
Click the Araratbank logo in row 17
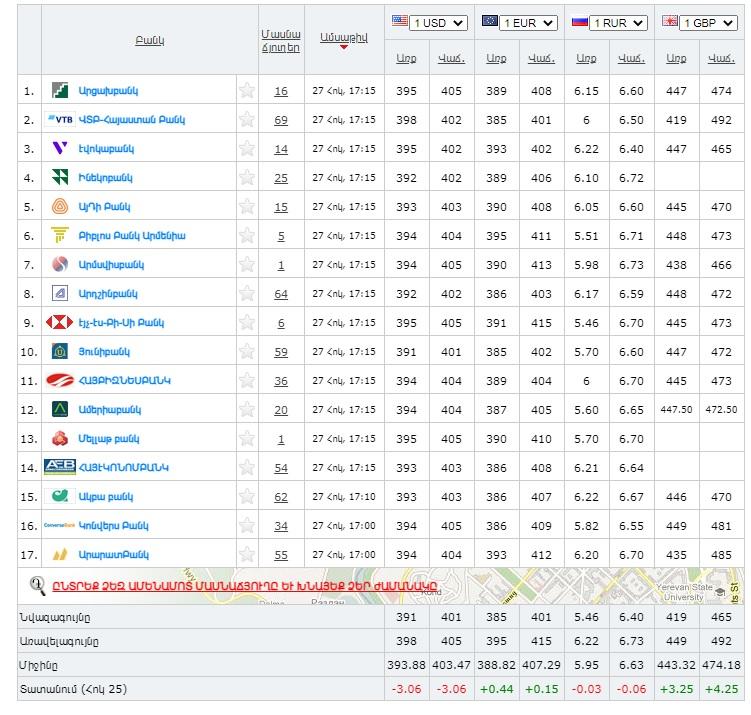60,555
